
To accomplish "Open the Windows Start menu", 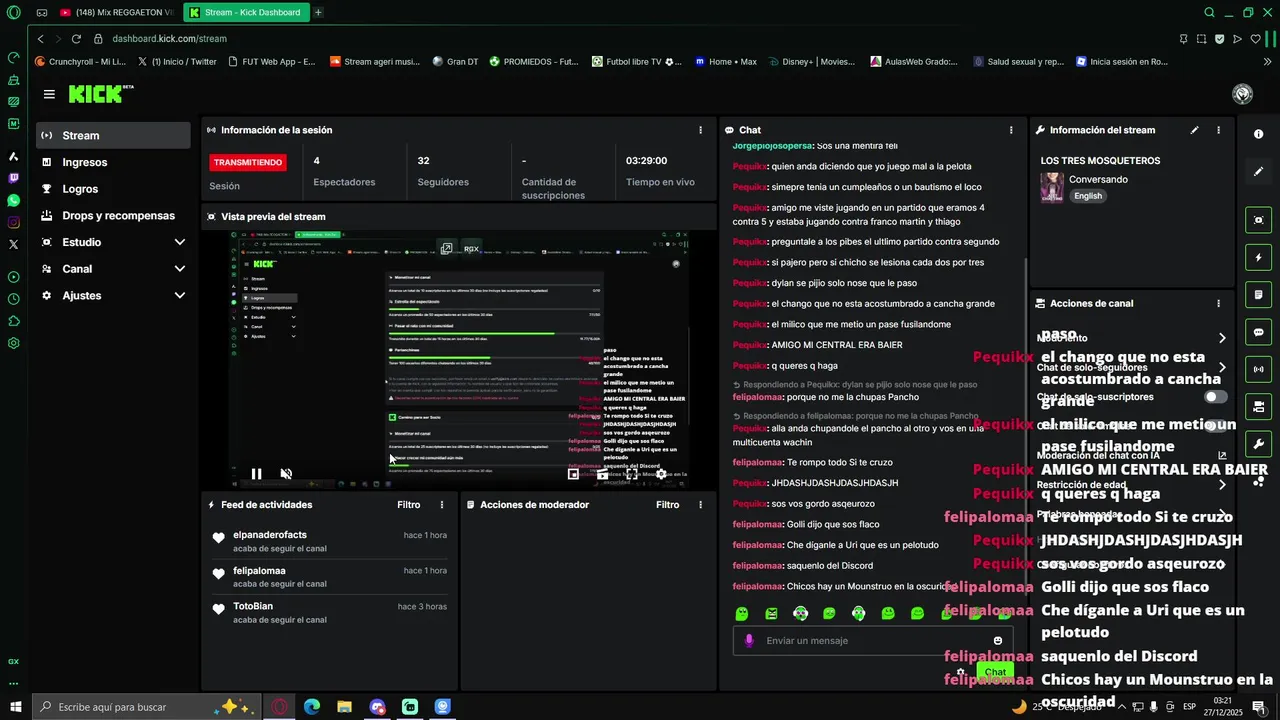I will (15, 707).
